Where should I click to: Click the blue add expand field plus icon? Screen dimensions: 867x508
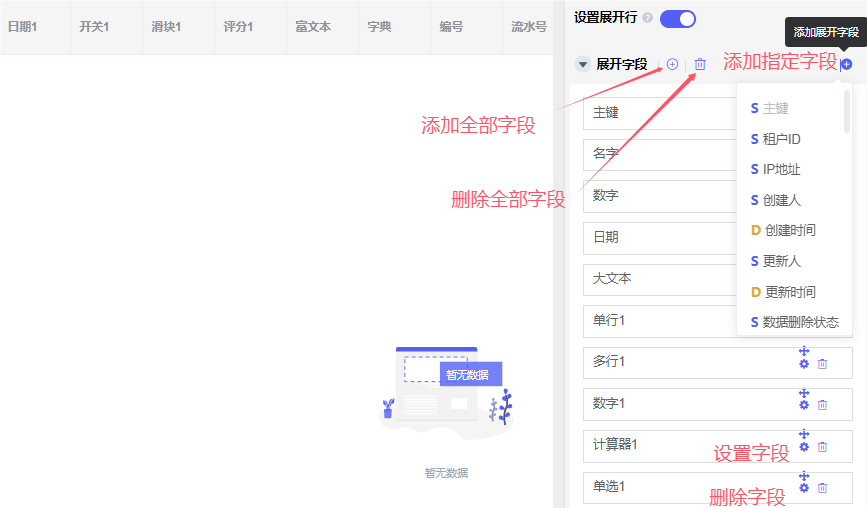[847, 64]
